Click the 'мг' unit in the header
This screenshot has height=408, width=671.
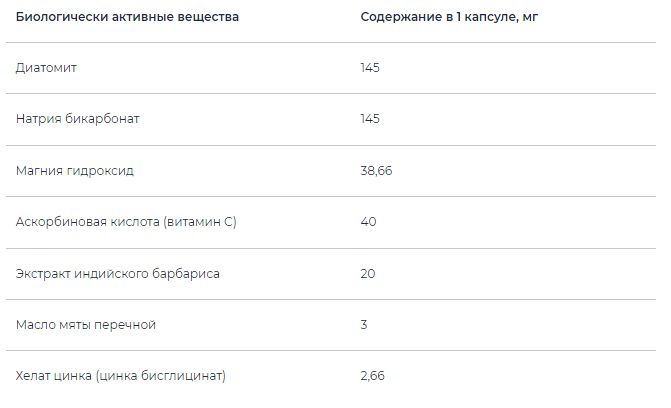[529, 17]
